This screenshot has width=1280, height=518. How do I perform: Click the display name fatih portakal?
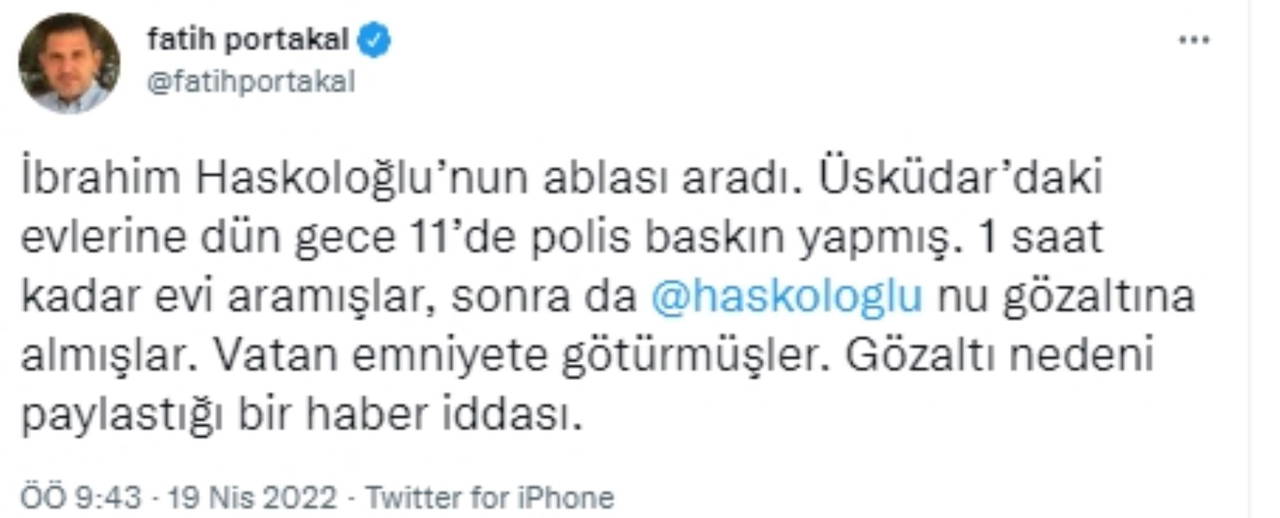pos(248,40)
